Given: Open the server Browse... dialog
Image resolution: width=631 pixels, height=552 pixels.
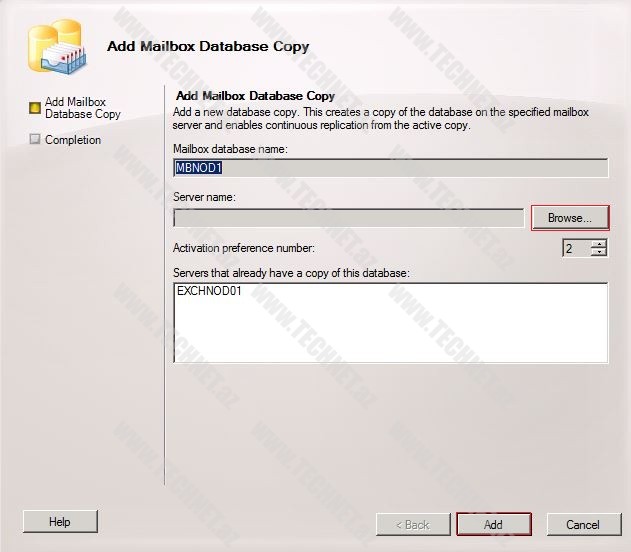Looking at the screenshot, I should (x=569, y=218).
